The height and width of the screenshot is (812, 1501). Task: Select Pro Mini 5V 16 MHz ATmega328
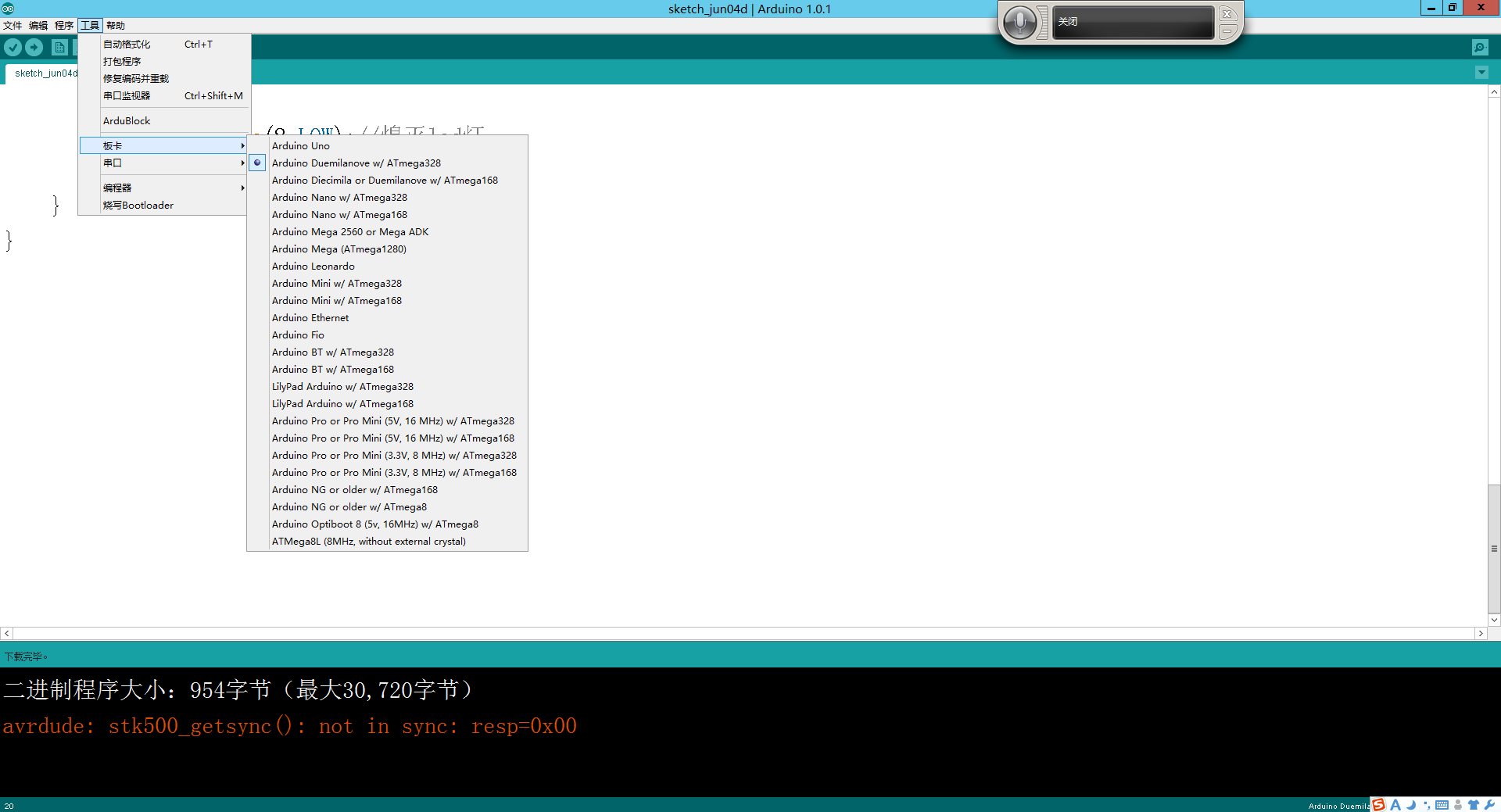click(x=387, y=420)
